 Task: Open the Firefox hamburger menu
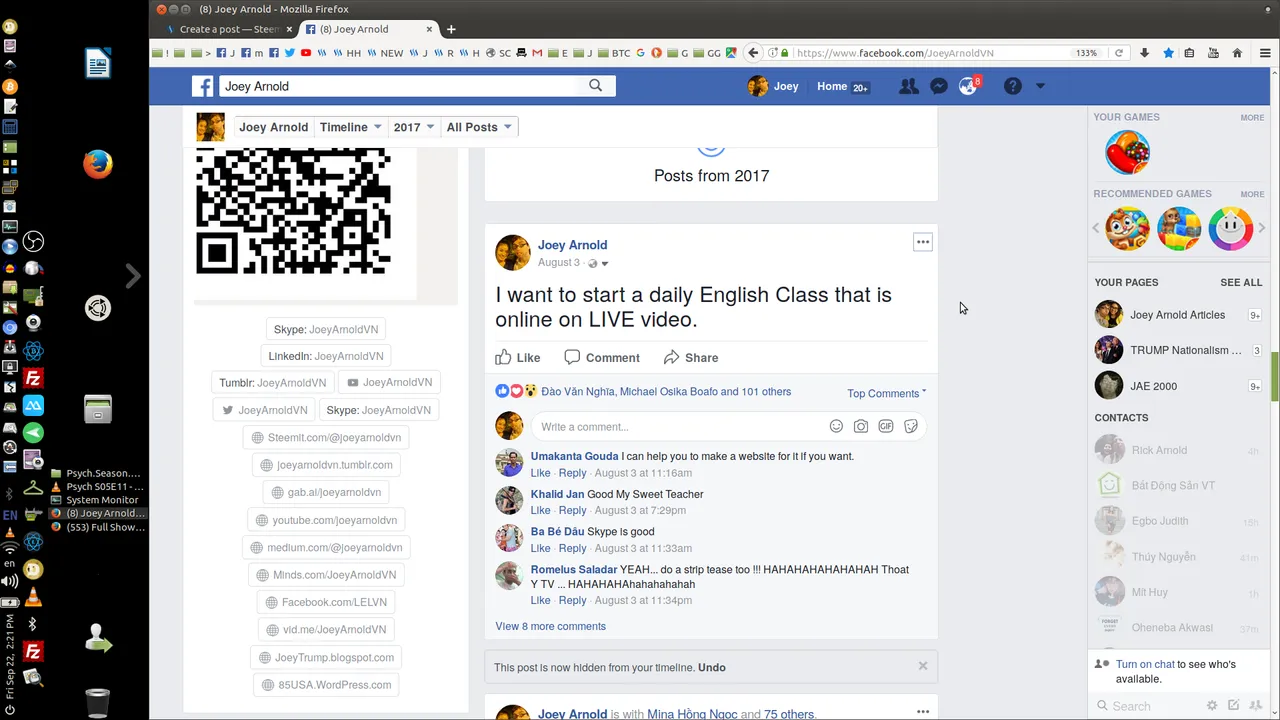click(x=1265, y=53)
